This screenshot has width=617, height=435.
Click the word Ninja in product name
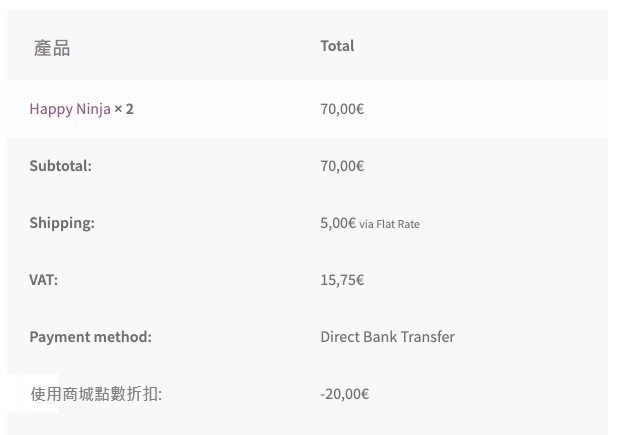click(x=93, y=108)
